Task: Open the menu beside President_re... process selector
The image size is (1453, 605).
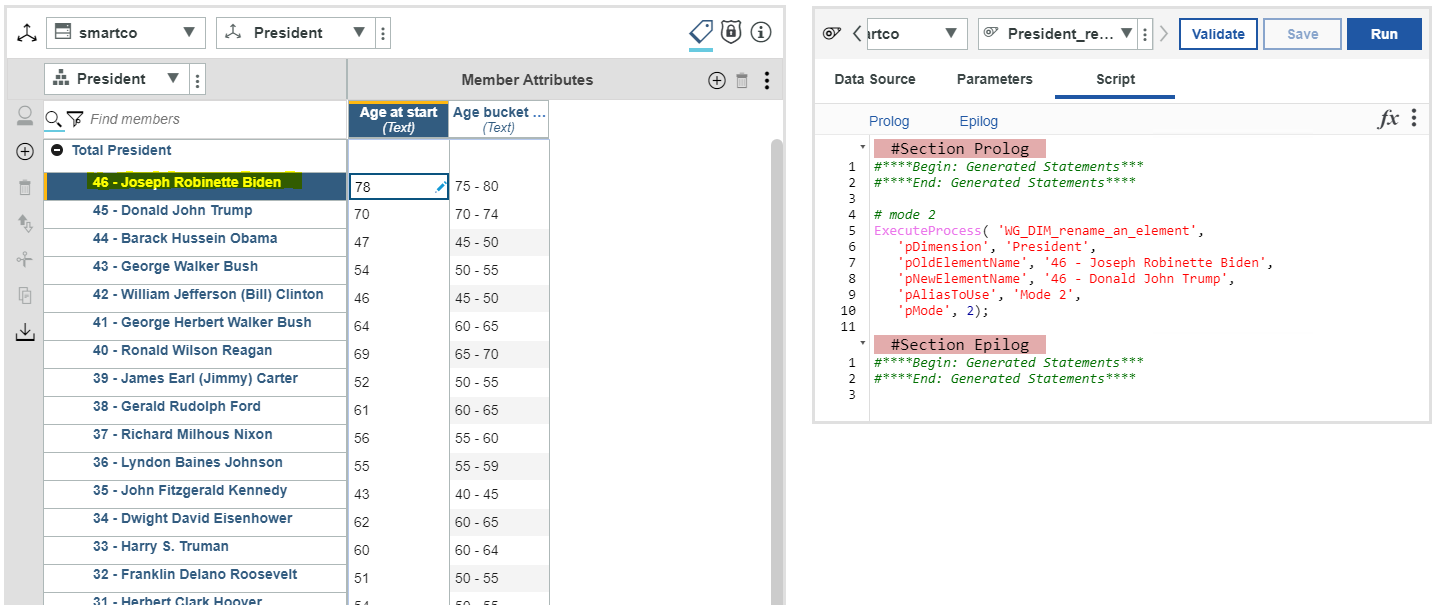Action: pyautogui.click(x=1146, y=33)
